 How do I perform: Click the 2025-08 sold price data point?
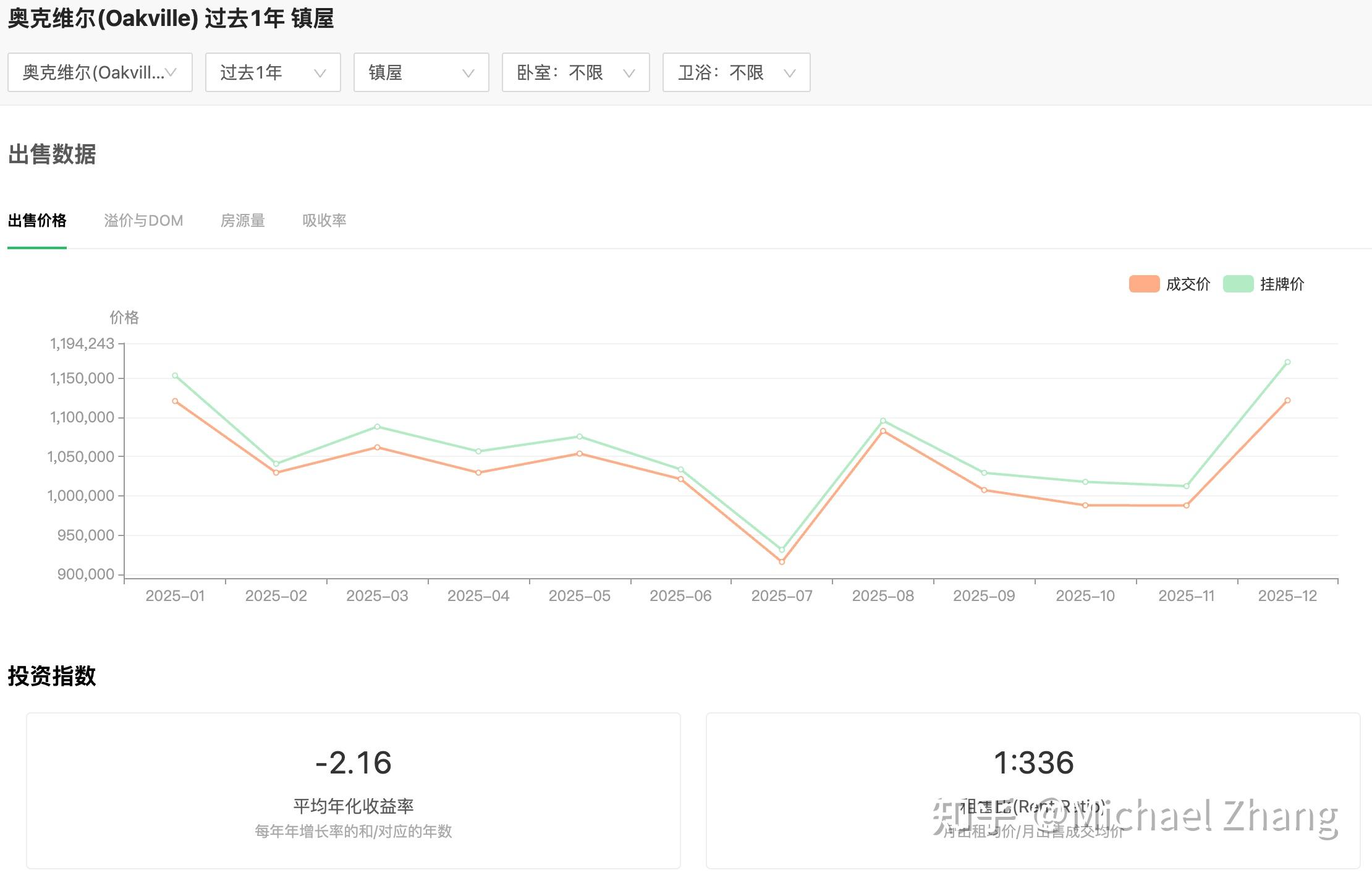click(883, 431)
